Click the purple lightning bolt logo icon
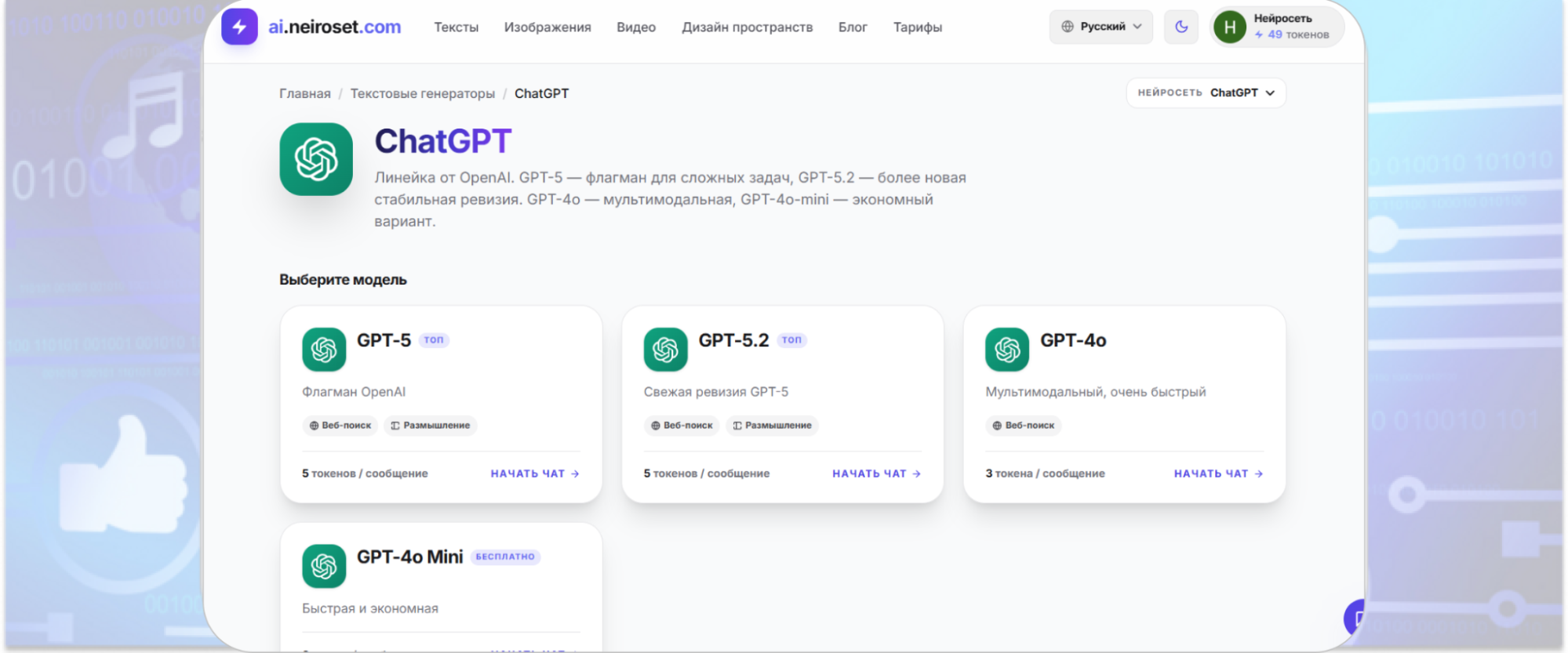 (239, 27)
